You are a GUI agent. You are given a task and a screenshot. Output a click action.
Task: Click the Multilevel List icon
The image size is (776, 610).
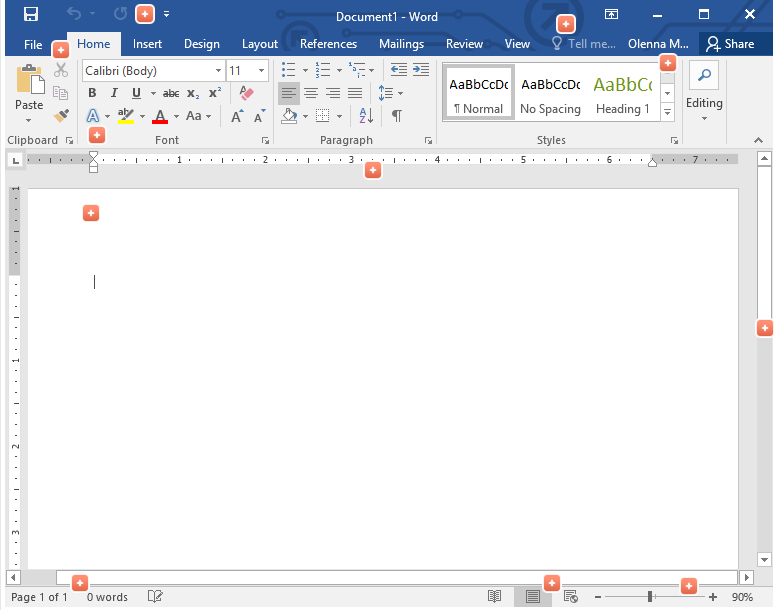pos(357,70)
